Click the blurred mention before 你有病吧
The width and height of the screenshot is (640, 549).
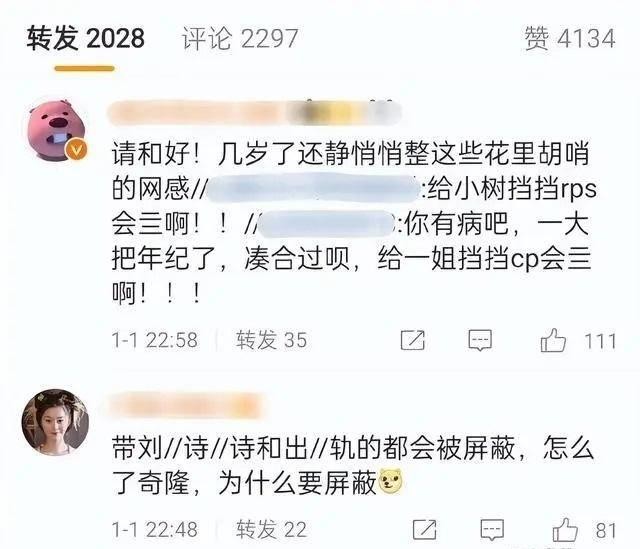(x=325, y=224)
